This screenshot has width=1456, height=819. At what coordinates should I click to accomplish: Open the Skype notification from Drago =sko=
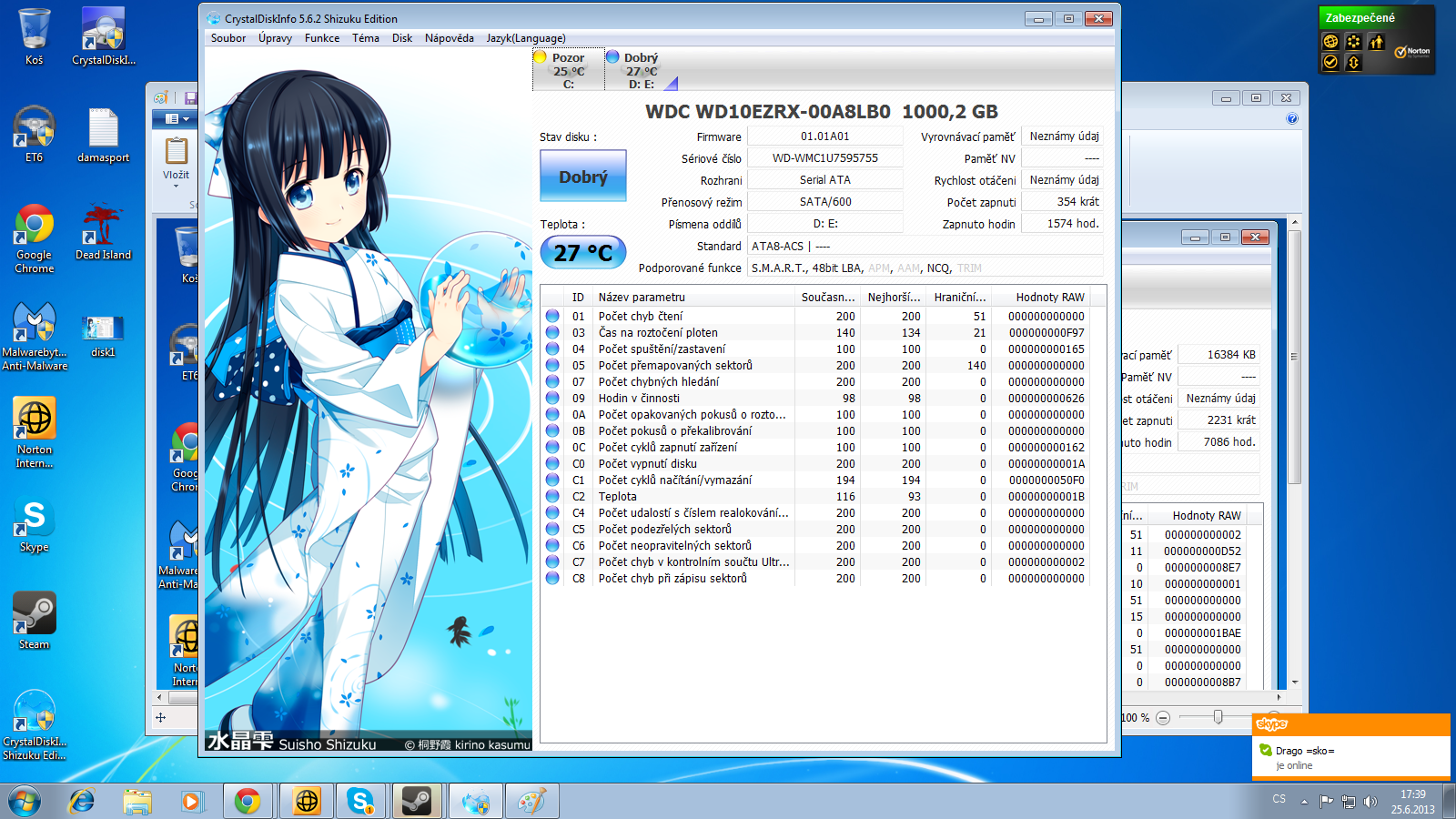[1351, 757]
